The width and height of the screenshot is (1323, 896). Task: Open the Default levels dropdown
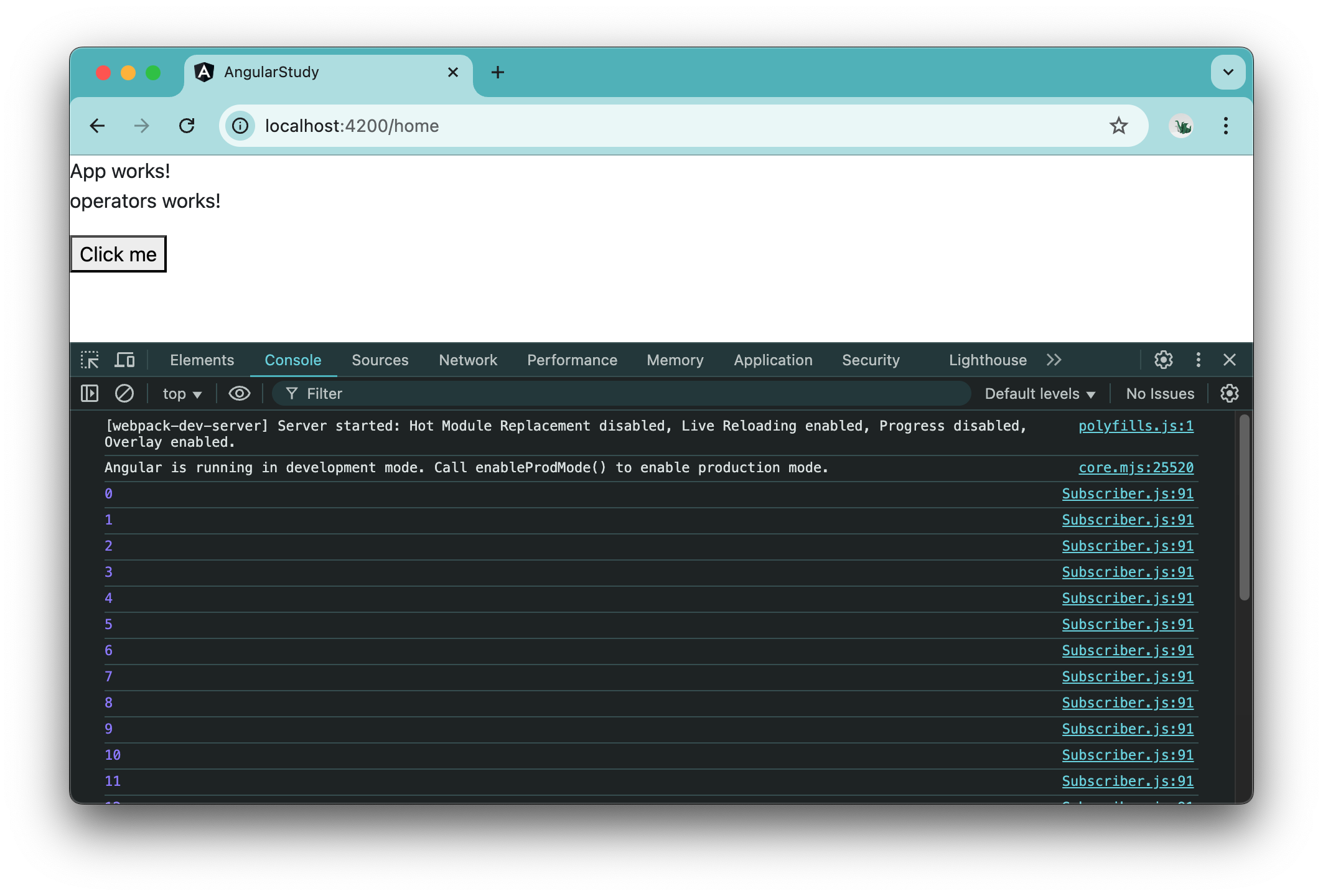coord(1039,393)
